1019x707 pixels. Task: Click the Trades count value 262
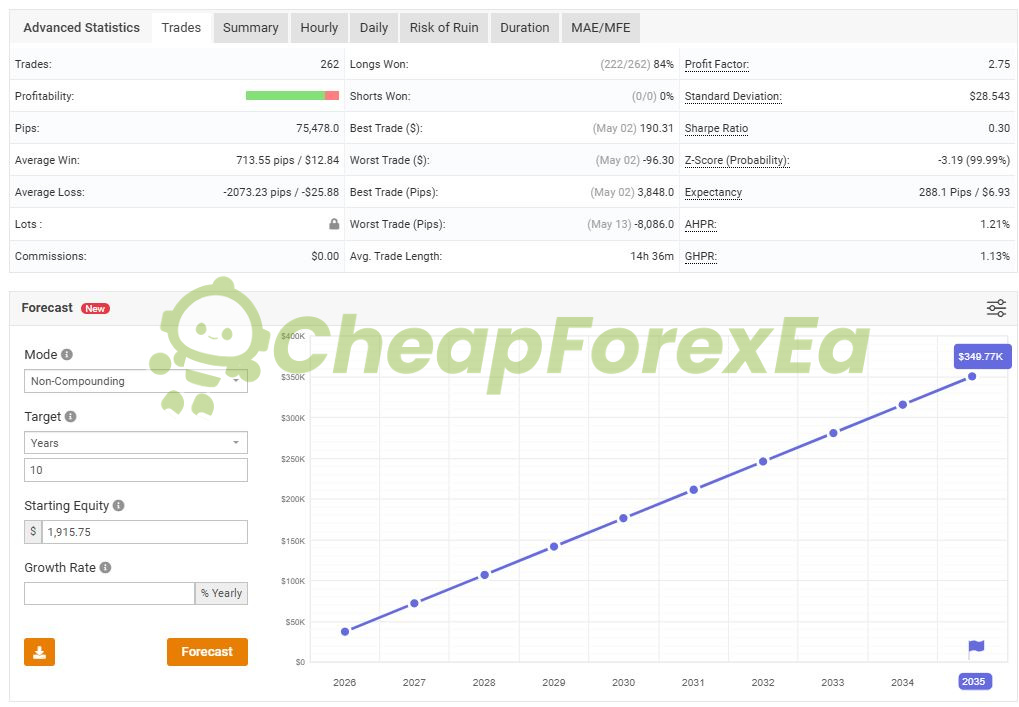point(329,64)
